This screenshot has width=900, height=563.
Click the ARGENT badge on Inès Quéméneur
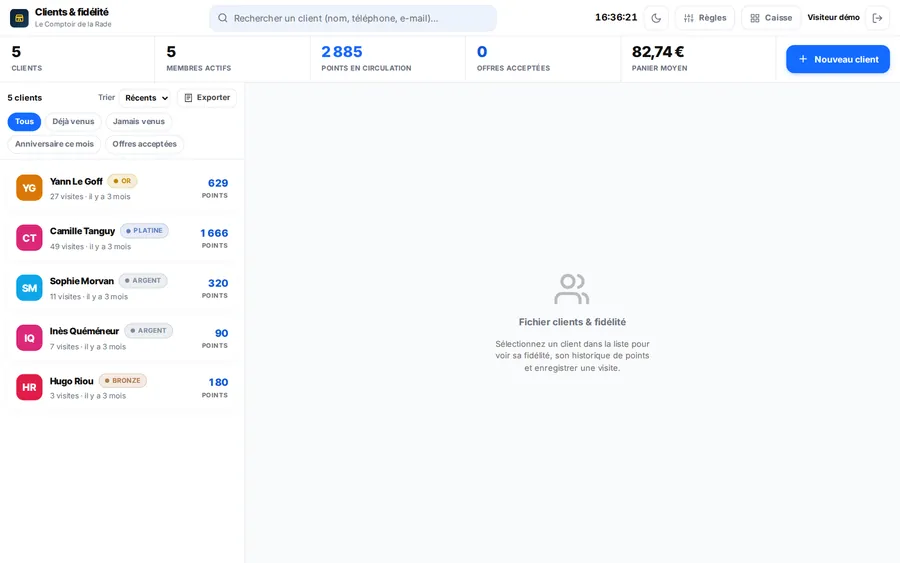(148, 331)
